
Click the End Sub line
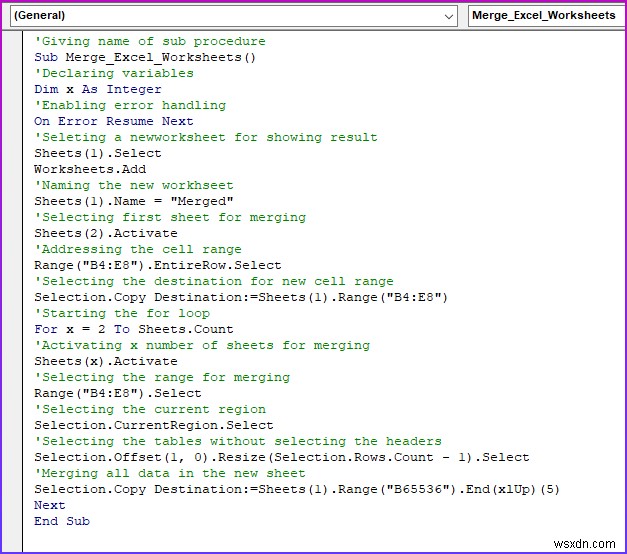coord(62,521)
